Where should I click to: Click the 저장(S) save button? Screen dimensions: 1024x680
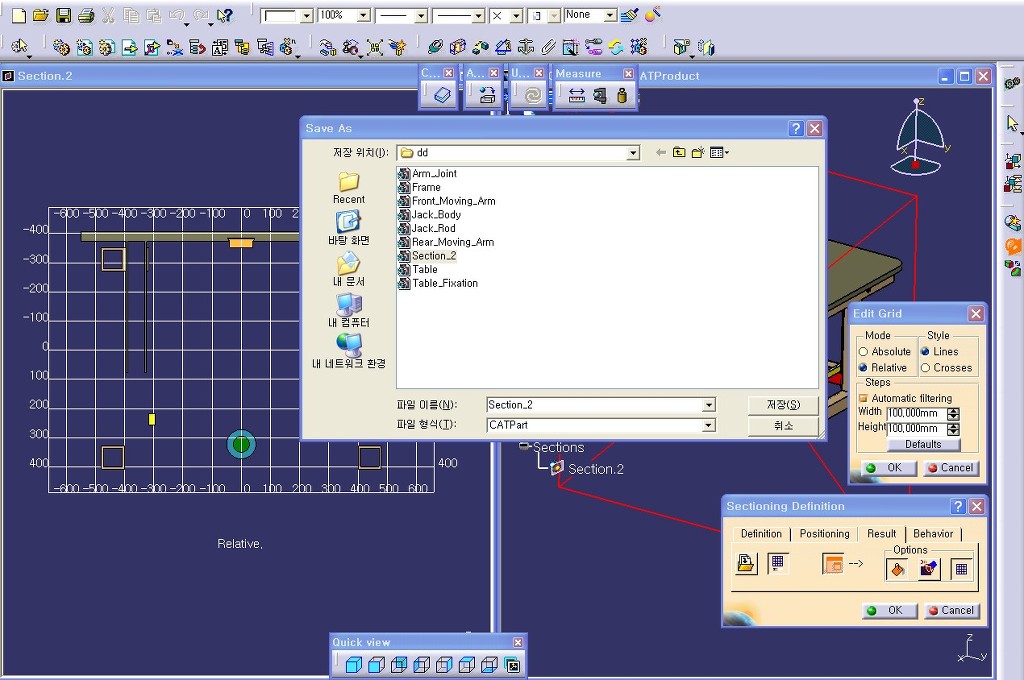tap(783, 405)
